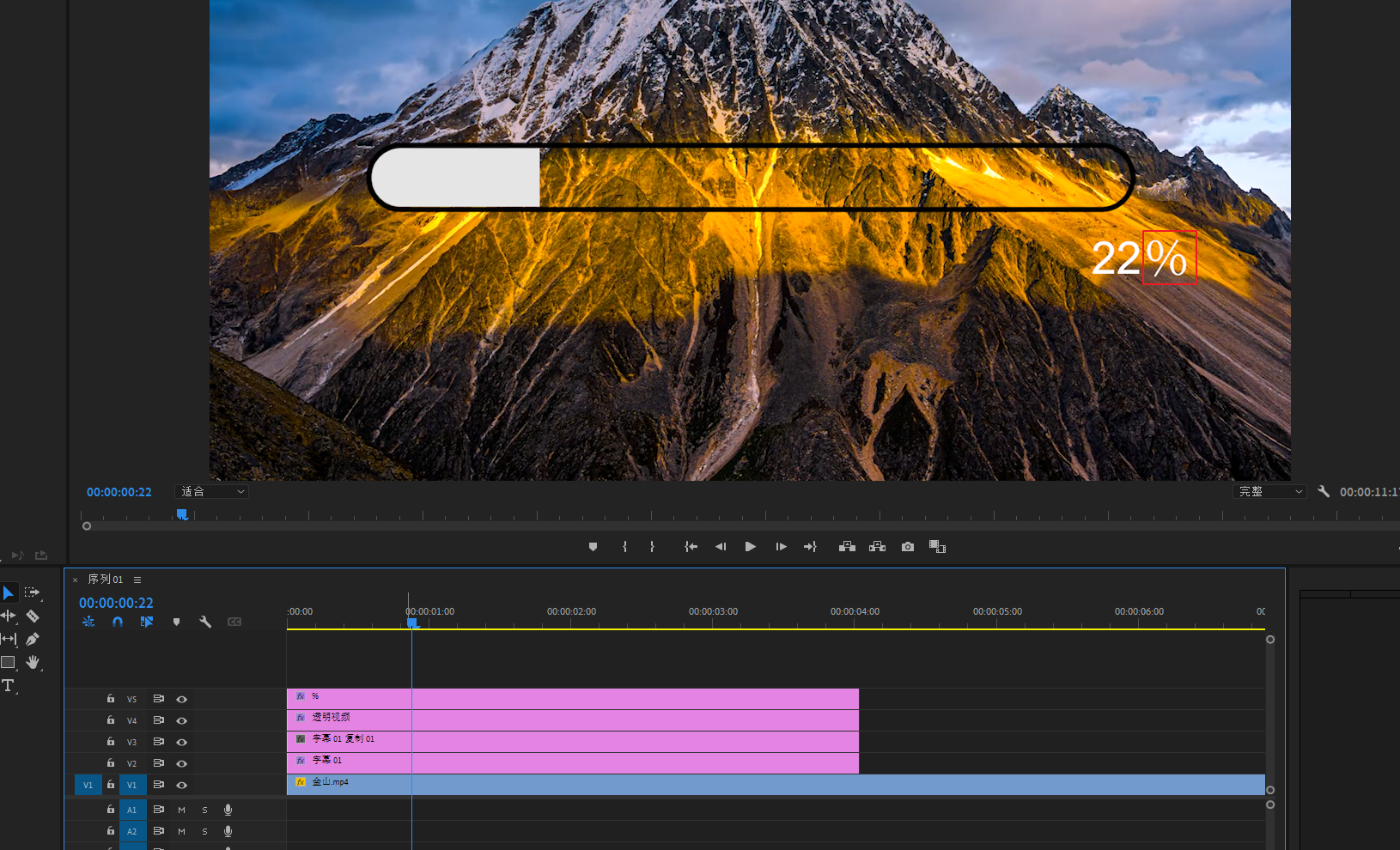Screen dimensions: 1400x850
Task: Toggle lock on track V3
Action: click(111, 742)
